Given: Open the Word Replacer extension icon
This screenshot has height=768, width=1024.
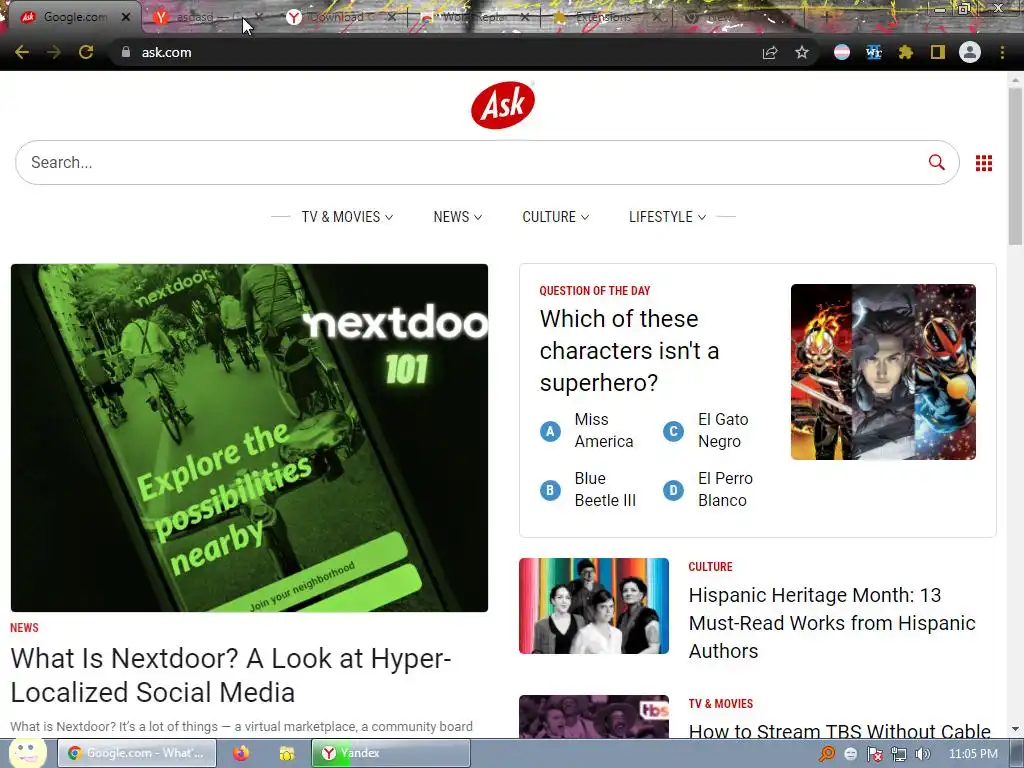Looking at the screenshot, I should (x=874, y=52).
